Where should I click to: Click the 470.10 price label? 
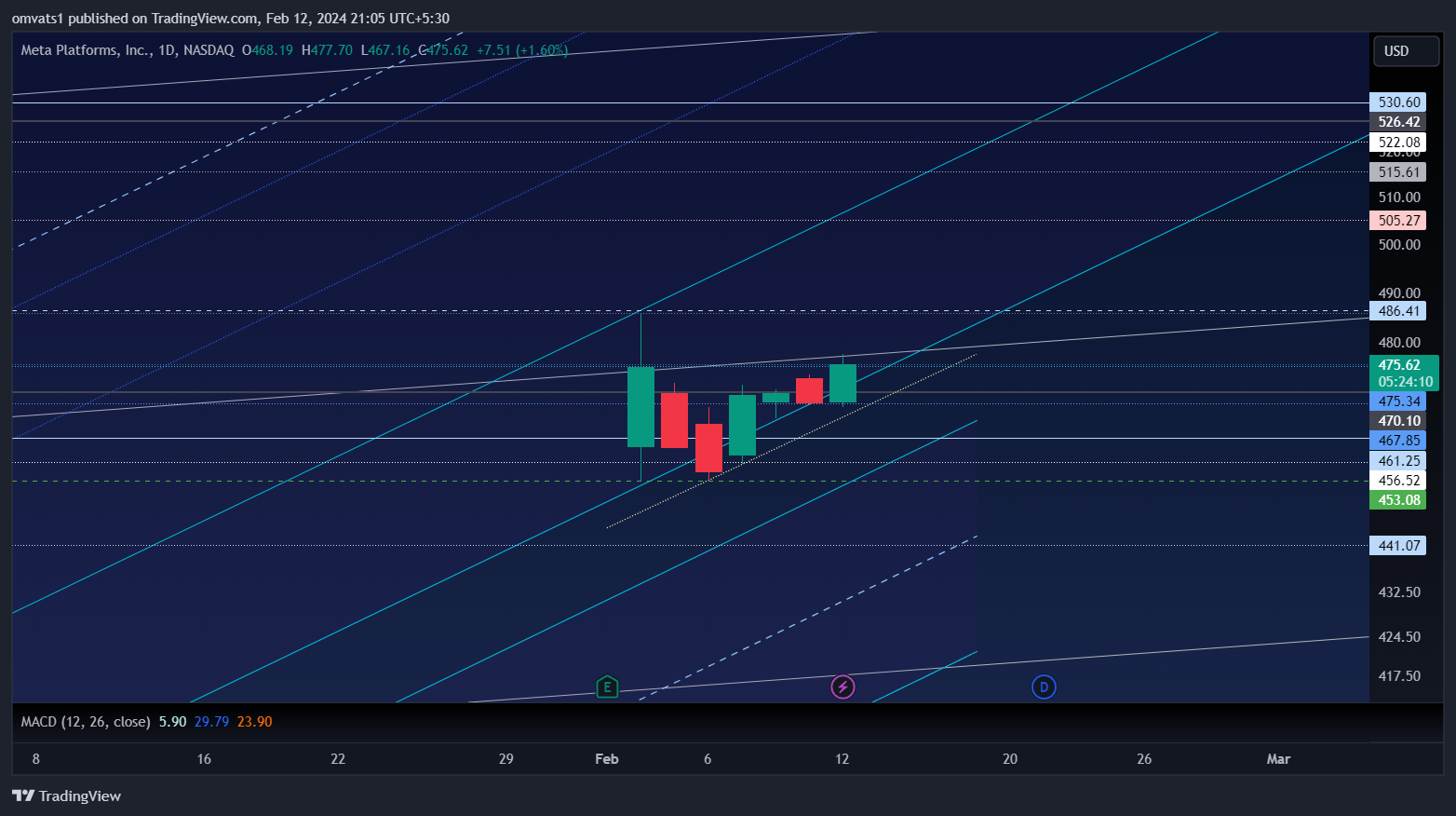(1398, 421)
